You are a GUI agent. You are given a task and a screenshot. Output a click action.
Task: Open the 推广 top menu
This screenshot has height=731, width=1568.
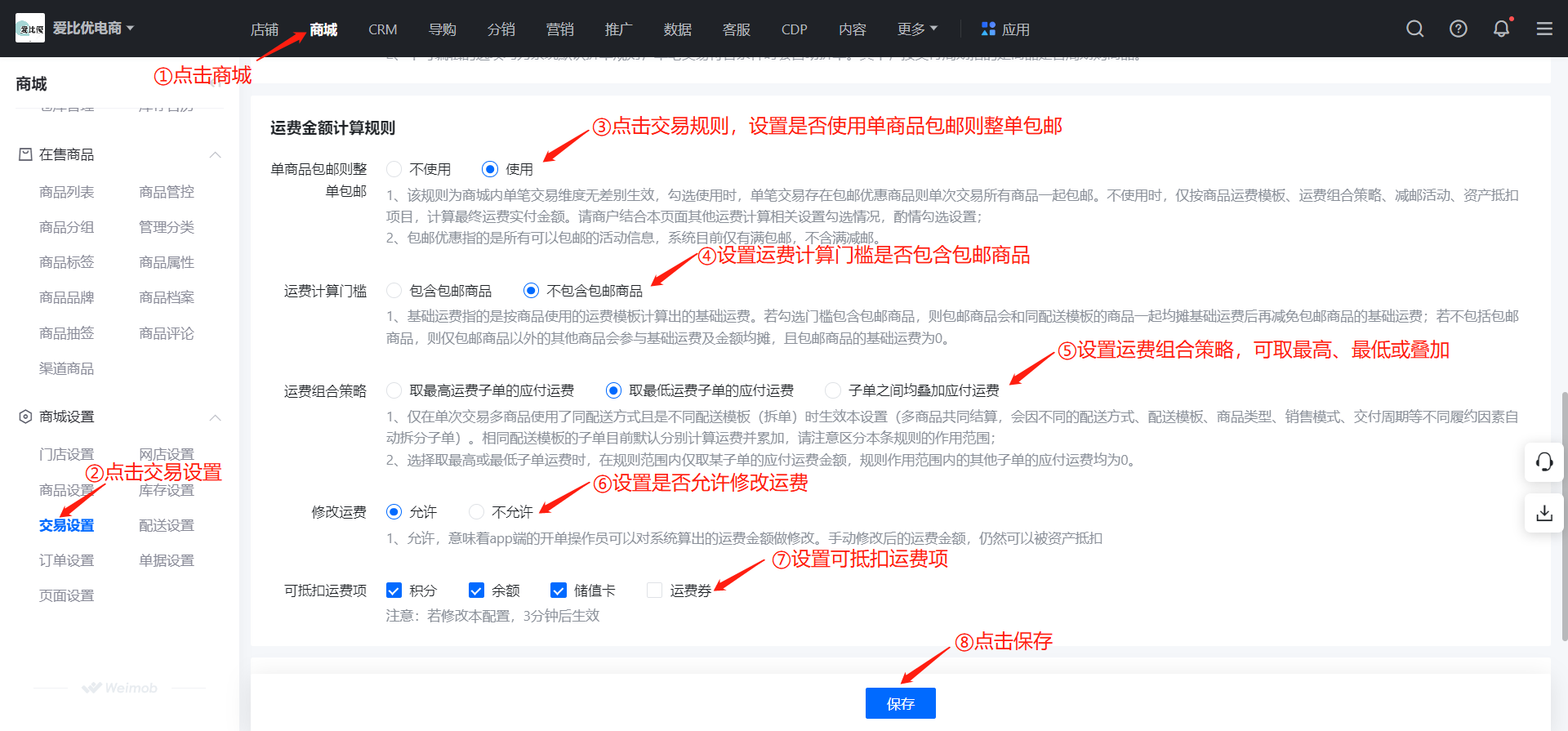tap(619, 29)
